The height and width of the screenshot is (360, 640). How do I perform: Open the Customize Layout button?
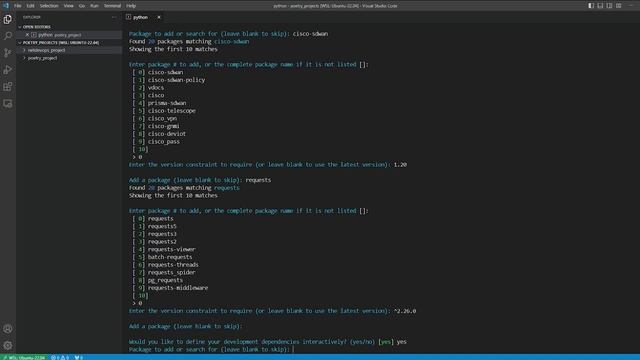[x=619, y=6]
